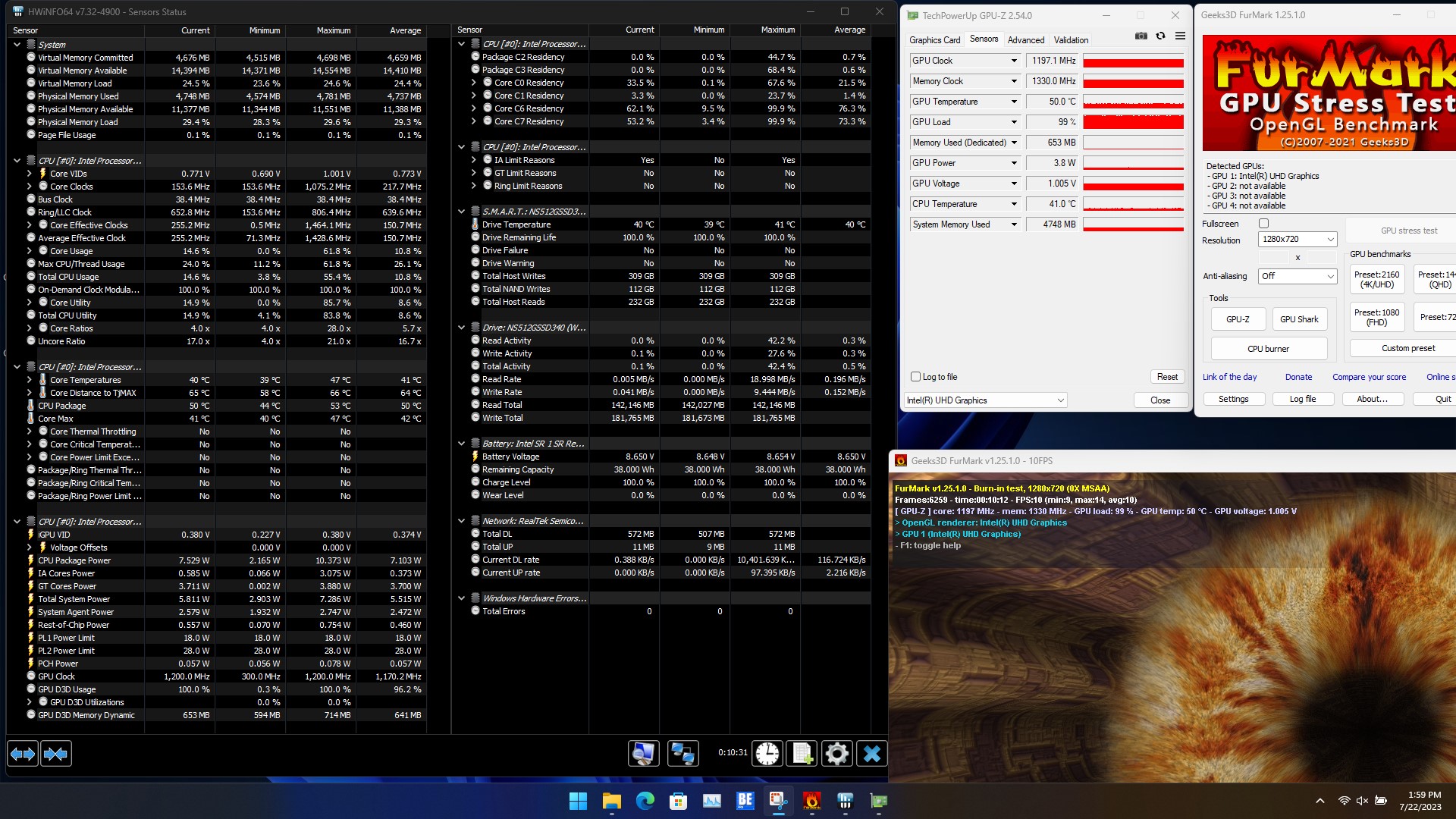Enable the Log to file checkbox
1456x819 pixels.
915,377
